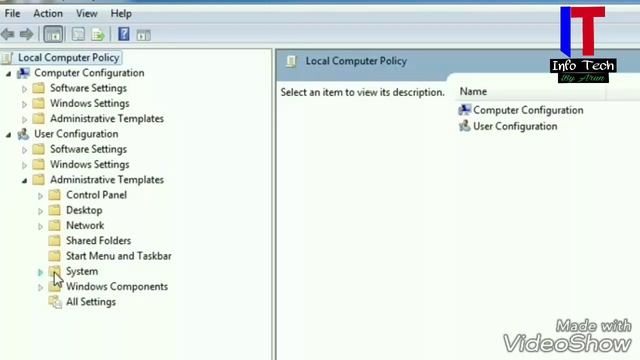Select User Configuration text in right pane
The width and height of the screenshot is (640, 360).
(x=515, y=126)
